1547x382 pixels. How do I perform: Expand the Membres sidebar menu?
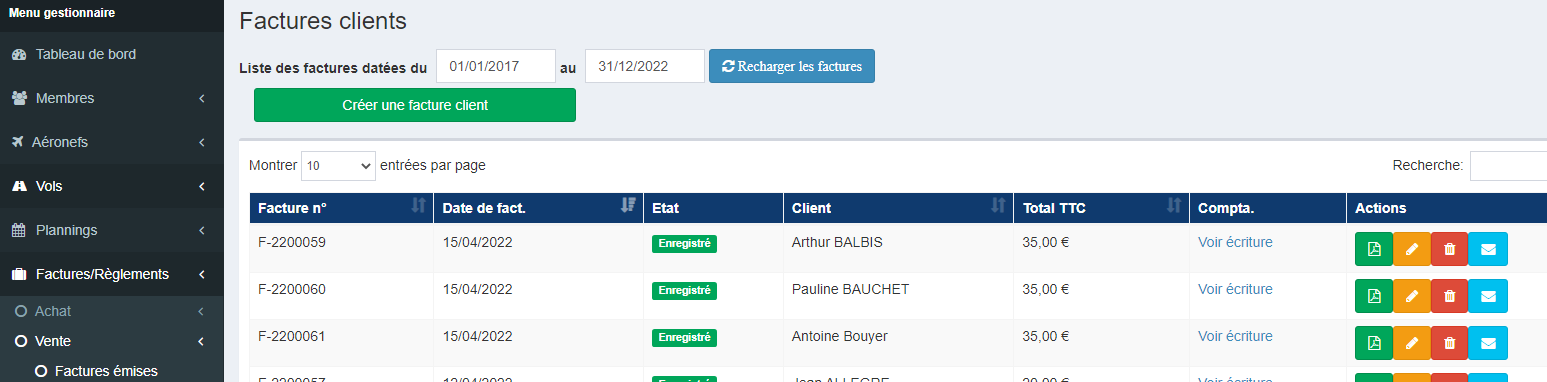coord(112,98)
